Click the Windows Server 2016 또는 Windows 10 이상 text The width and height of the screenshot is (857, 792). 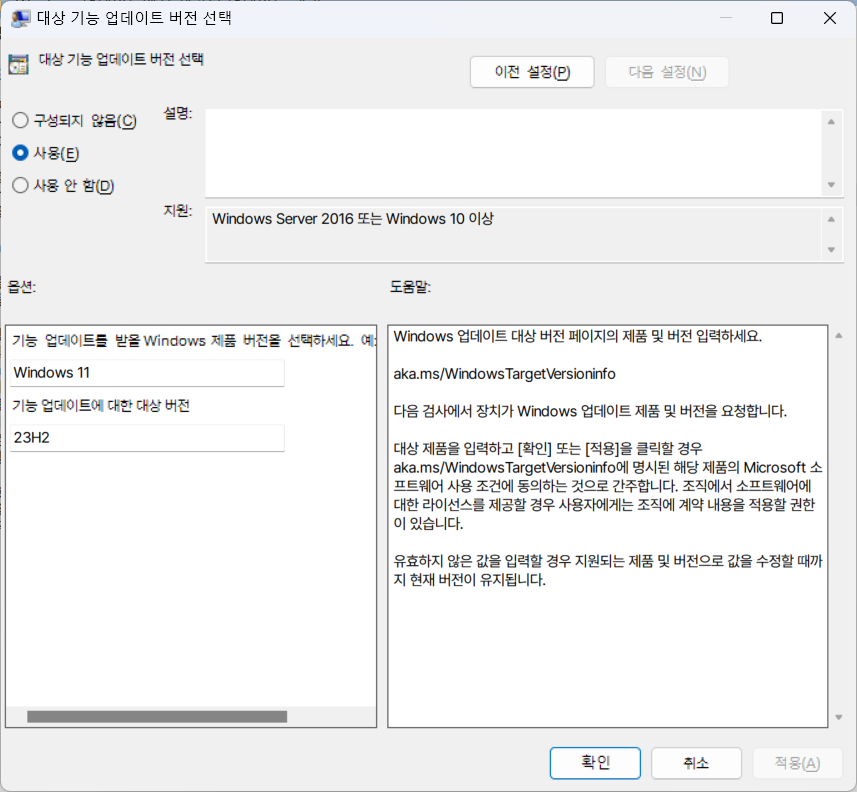tap(353, 219)
